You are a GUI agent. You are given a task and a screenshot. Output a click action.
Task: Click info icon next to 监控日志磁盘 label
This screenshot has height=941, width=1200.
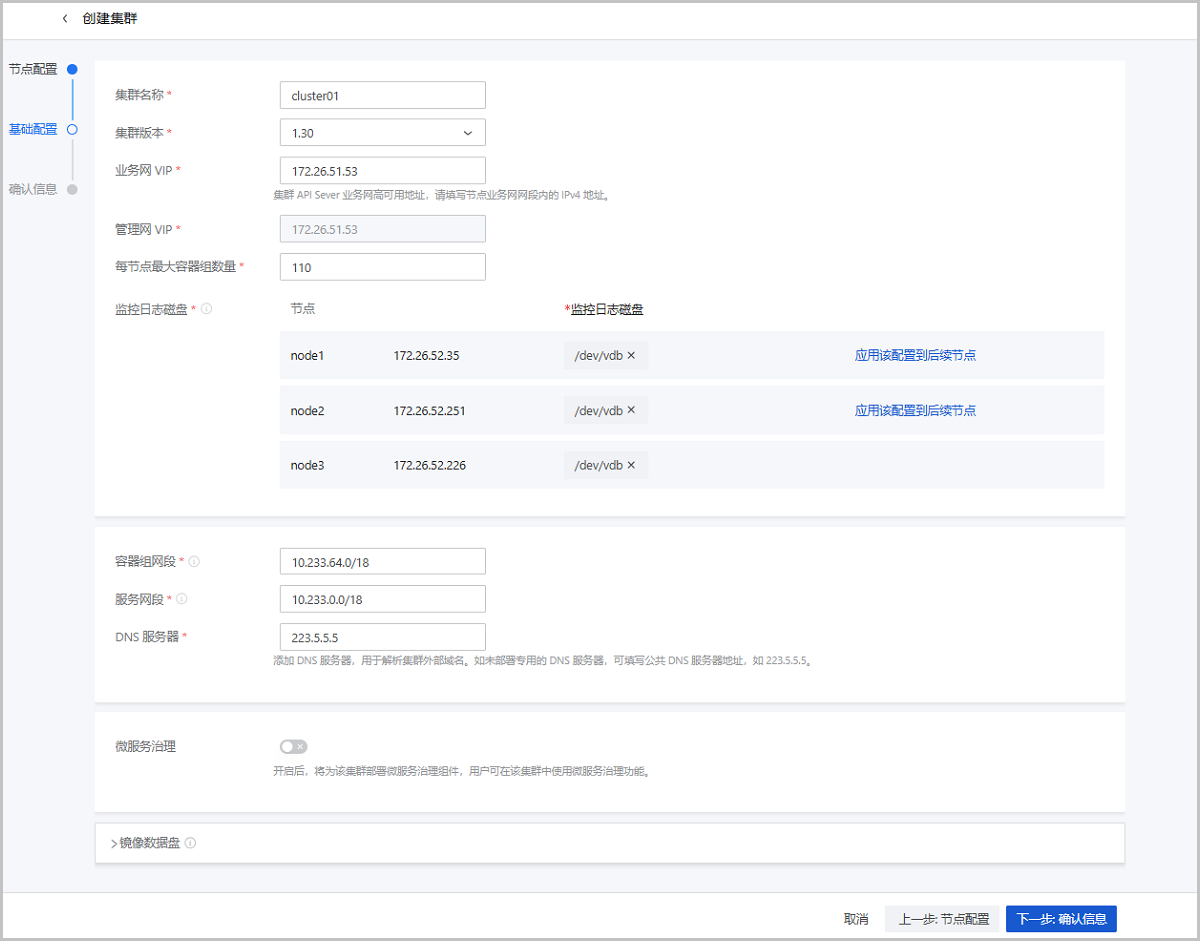[207, 309]
